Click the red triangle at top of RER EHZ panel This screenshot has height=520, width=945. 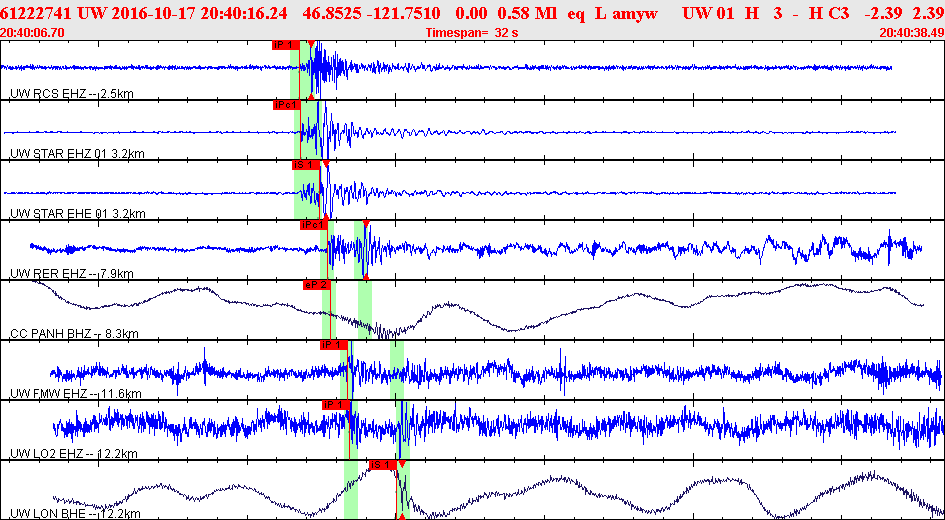coord(366,224)
